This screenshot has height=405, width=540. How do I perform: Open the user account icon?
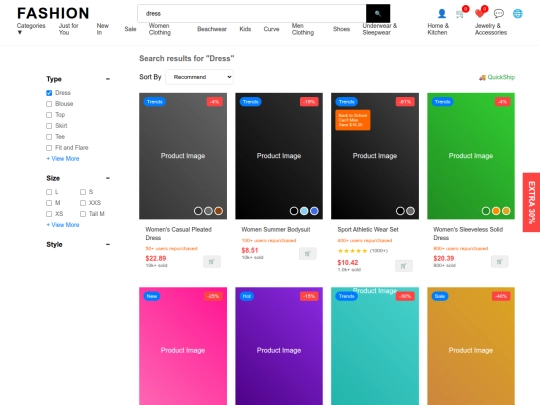click(x=442, y=13)
